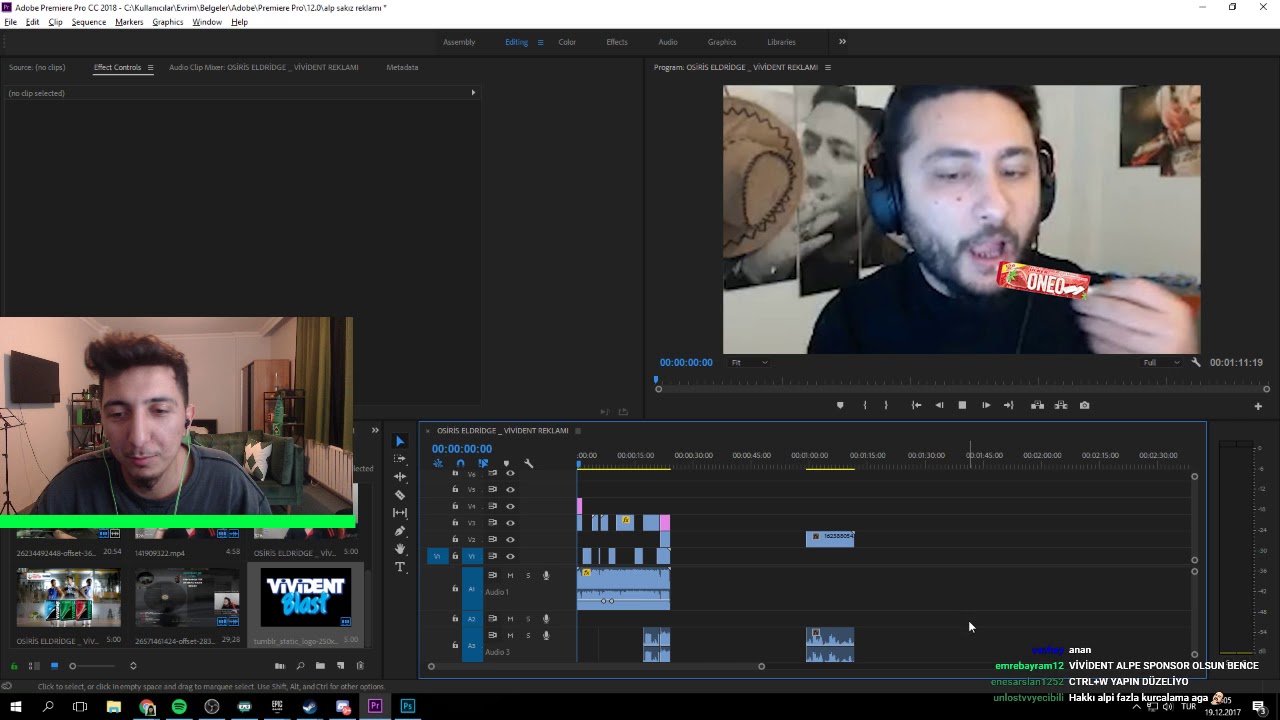Toggle V2 track visibility eye
Screen dimensions: 1280x720
click(x=510, y=540)
